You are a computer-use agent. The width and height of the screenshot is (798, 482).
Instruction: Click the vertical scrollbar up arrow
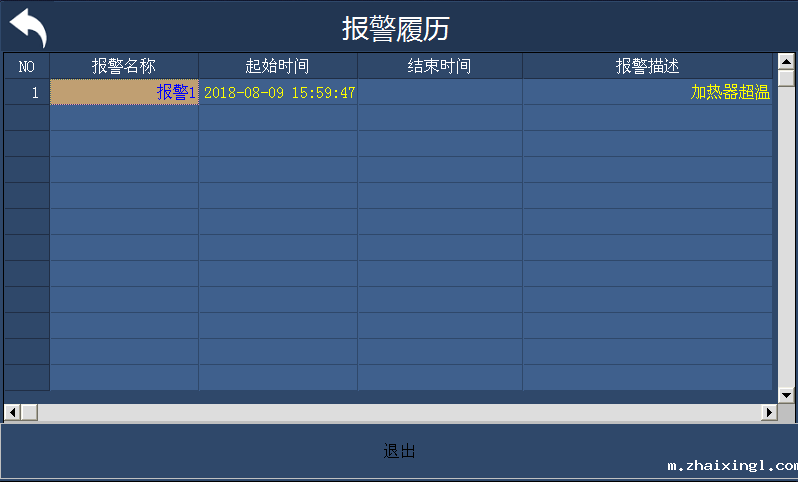coord(786,60)
